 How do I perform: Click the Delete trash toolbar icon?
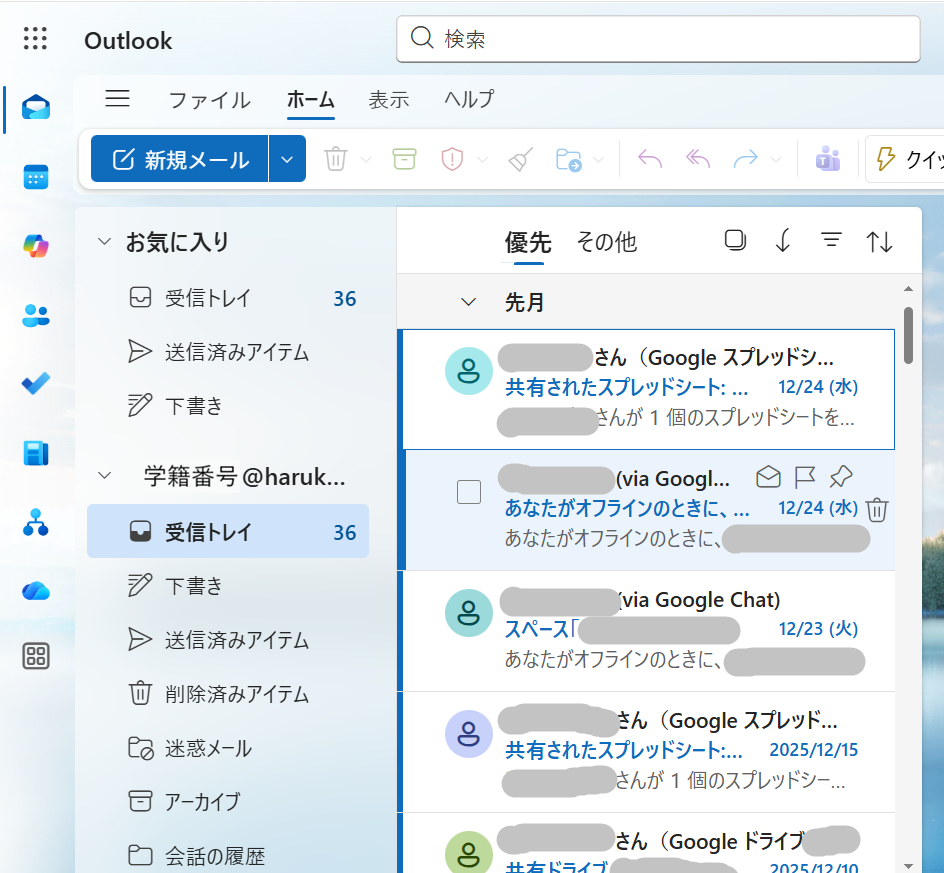point(335,160)
